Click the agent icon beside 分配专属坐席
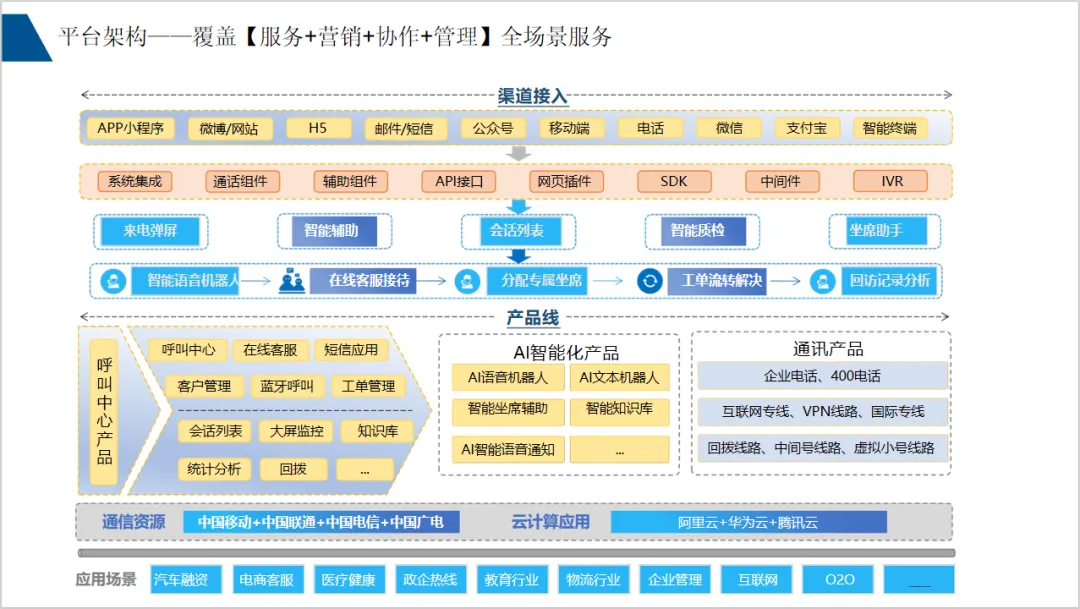Screen dimensions: 1080x609 tap(467, 281)
